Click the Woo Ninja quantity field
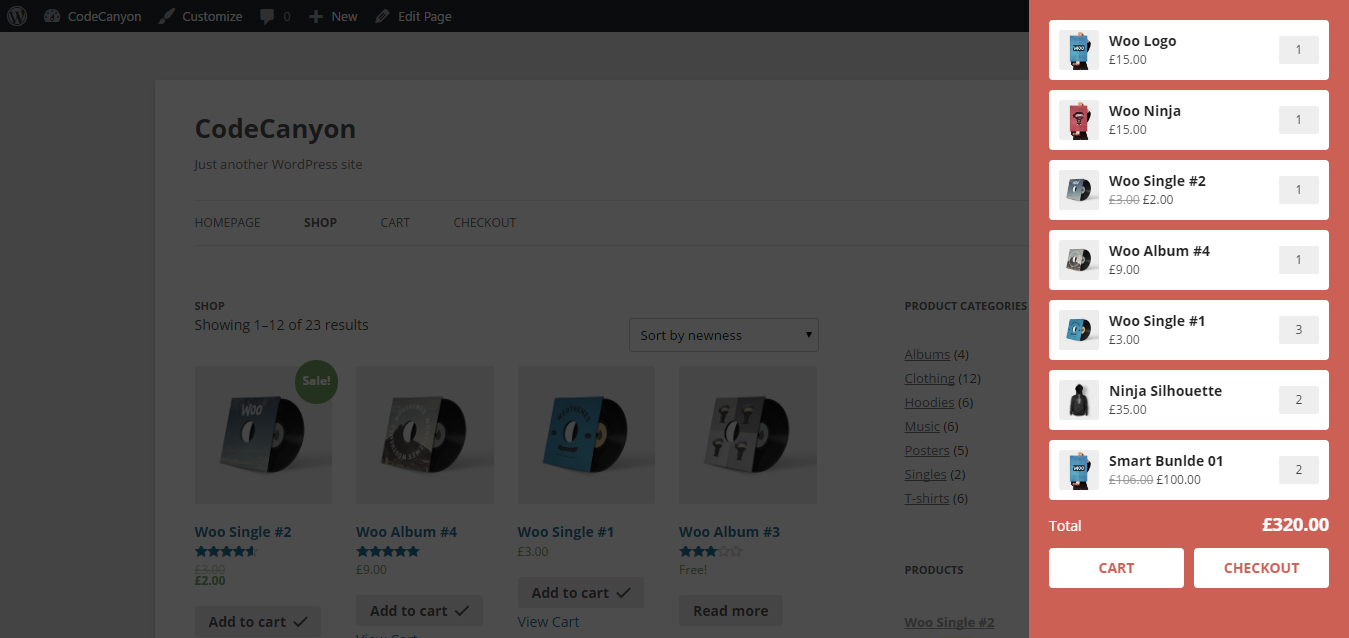The height and width of the screenshot is (638, 1349). tap(1299, 120)
